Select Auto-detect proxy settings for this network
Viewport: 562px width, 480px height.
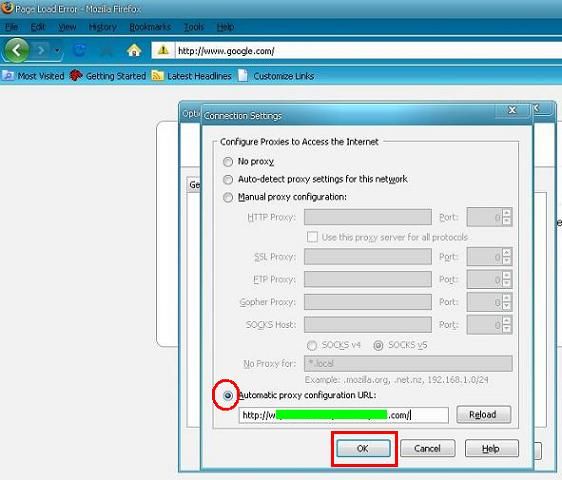coord(228,180)
